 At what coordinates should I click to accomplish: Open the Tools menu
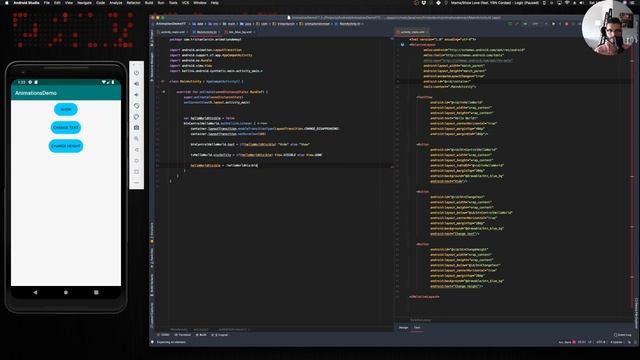[173, 3]
